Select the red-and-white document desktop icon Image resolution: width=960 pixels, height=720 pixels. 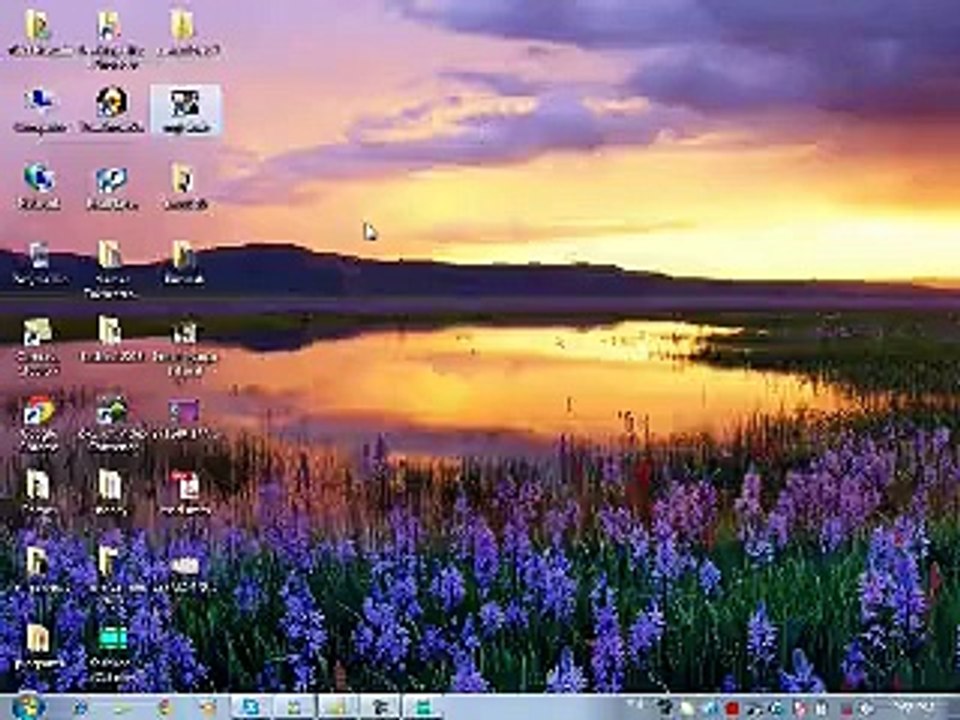point(186,492)
